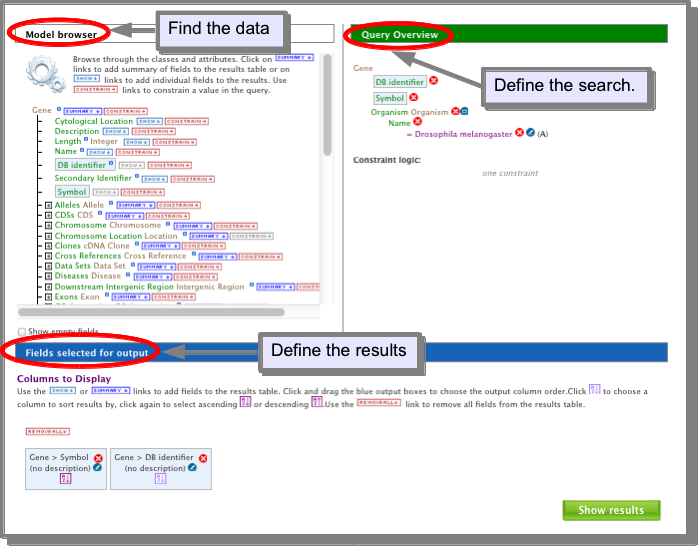Viewport: 698px width, 546px height.
Task: Click the Show results button
Action: 611,510
